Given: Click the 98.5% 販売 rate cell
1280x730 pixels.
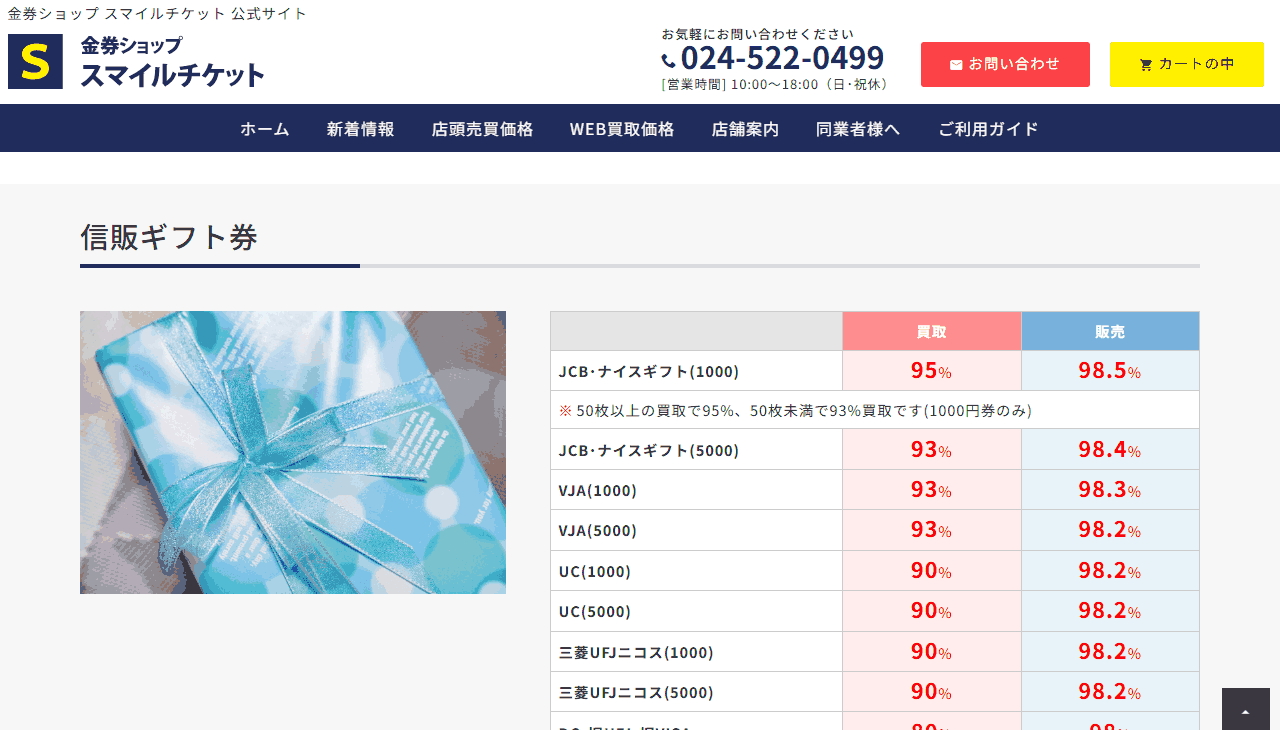Looking at the screenshot, I should (1110, 371).
